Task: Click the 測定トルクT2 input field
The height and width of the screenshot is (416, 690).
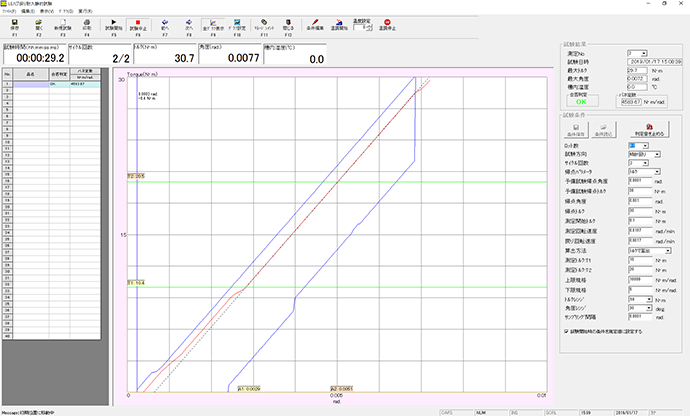Action: pyautogui.click(x=640, y=270)
